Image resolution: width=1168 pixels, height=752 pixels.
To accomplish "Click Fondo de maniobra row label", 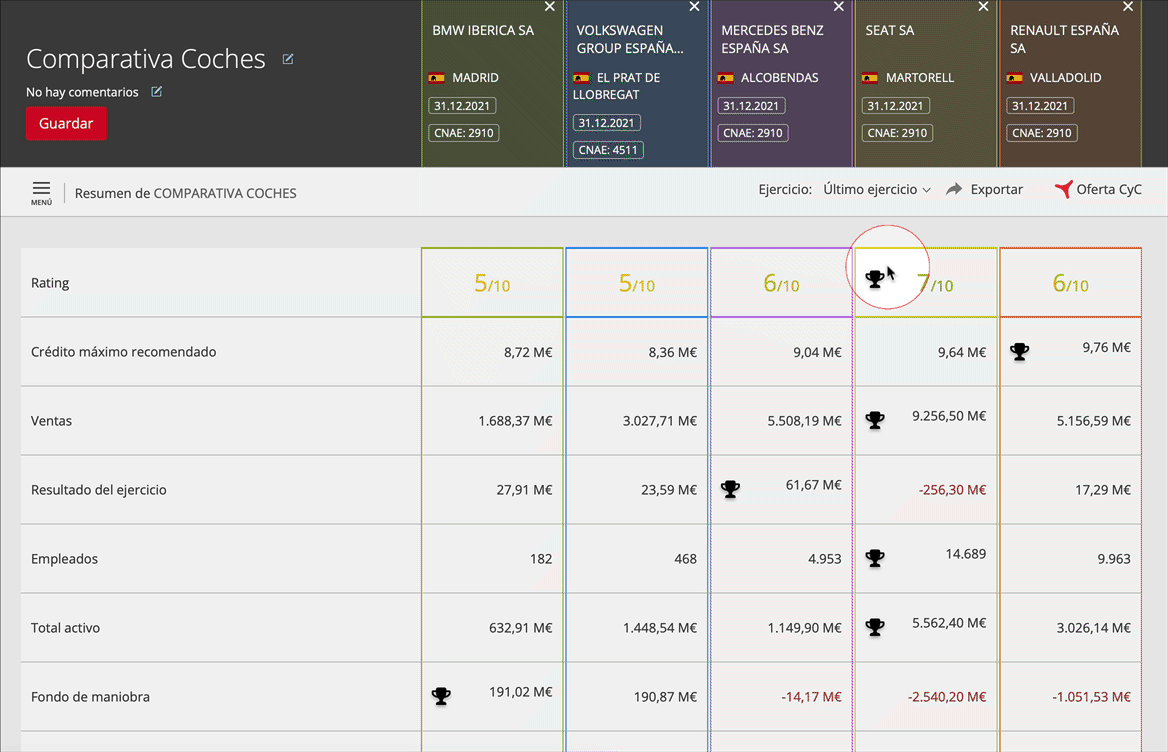I will 90,697.
